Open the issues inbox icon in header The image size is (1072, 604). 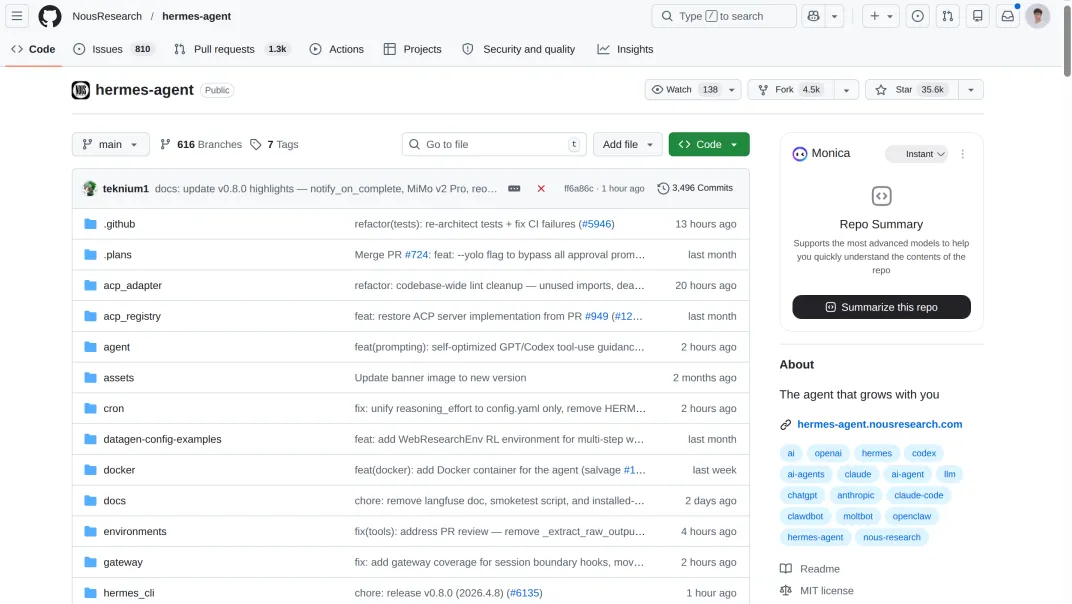click(x=917, y=16)
